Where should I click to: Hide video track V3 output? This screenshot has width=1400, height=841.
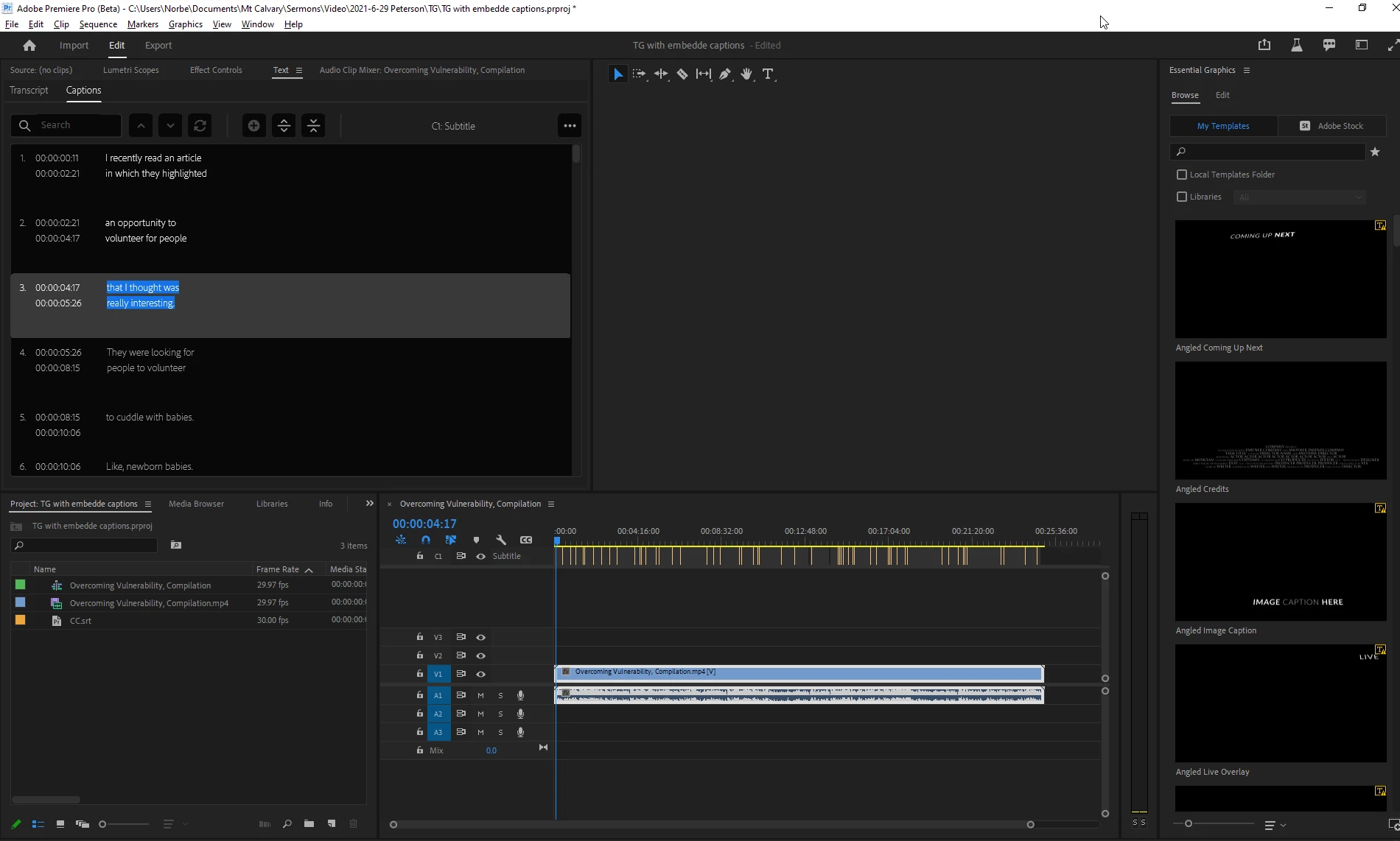coord(480,637)
